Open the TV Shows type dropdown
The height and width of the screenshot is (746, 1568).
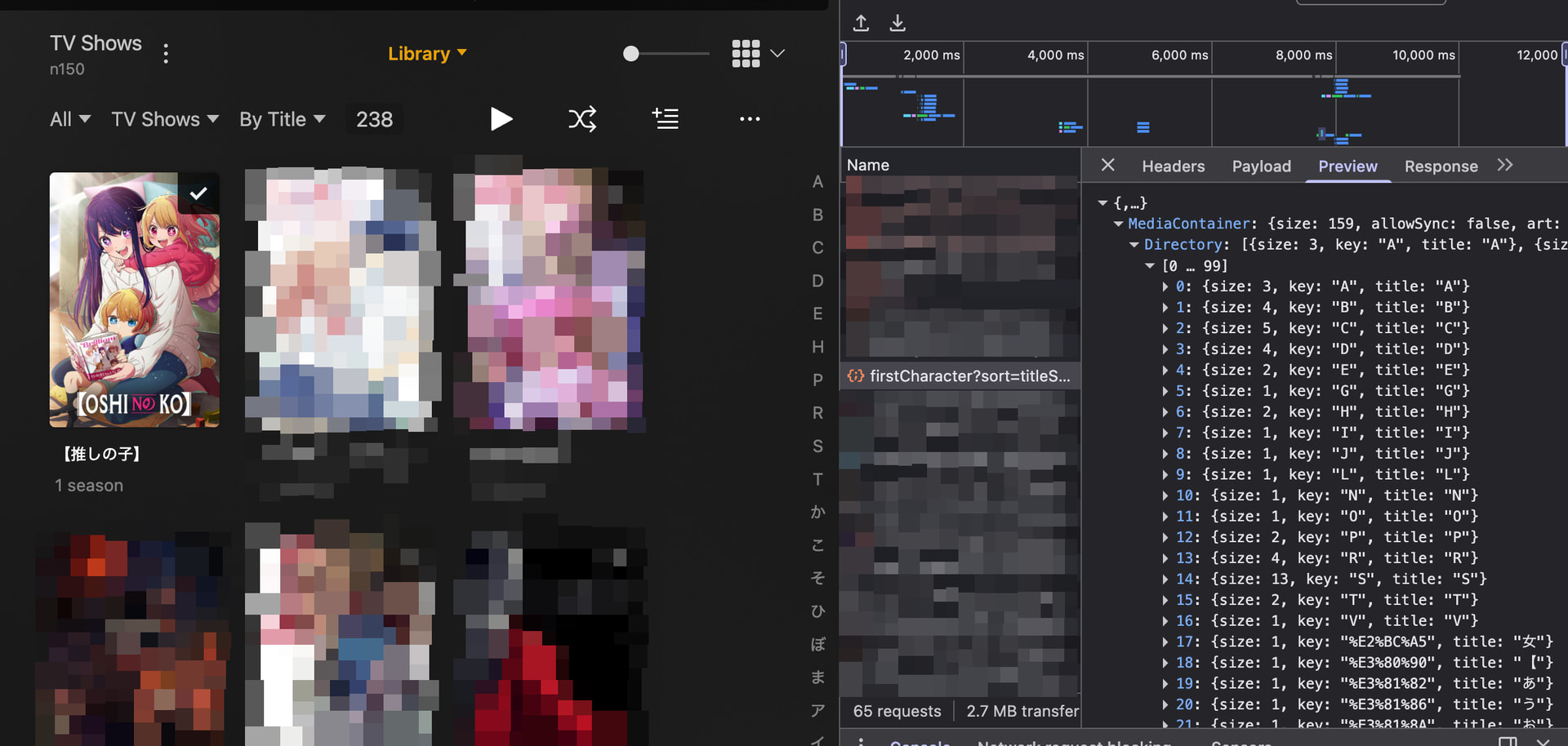[165, 119]
